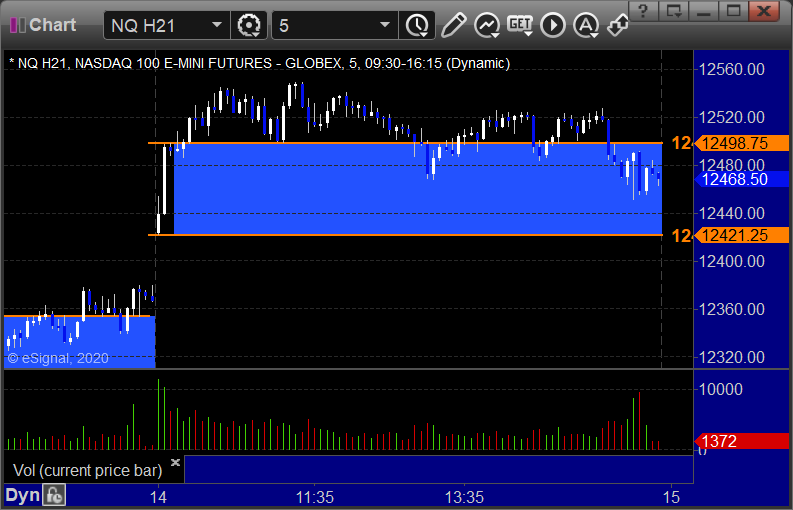The image size is (793, 510).
Task: Click the Chart window logo icon
Action: click(18, 25)
